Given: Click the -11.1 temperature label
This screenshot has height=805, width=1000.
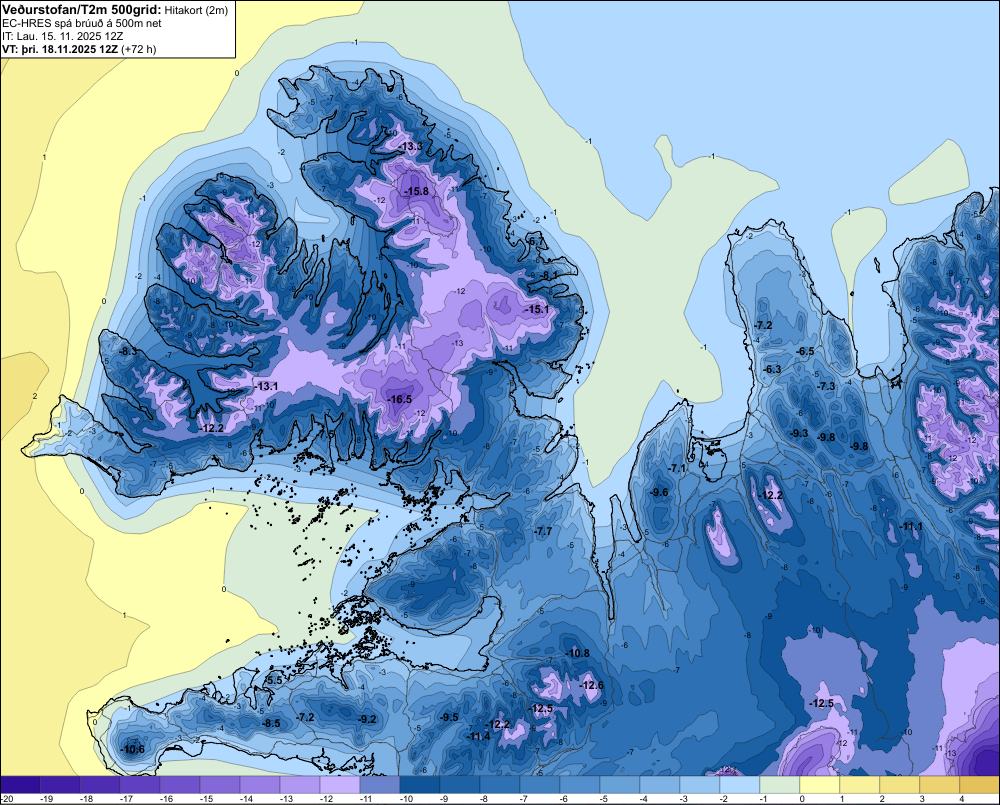Looking at the screenshot, I should (911, 527).
